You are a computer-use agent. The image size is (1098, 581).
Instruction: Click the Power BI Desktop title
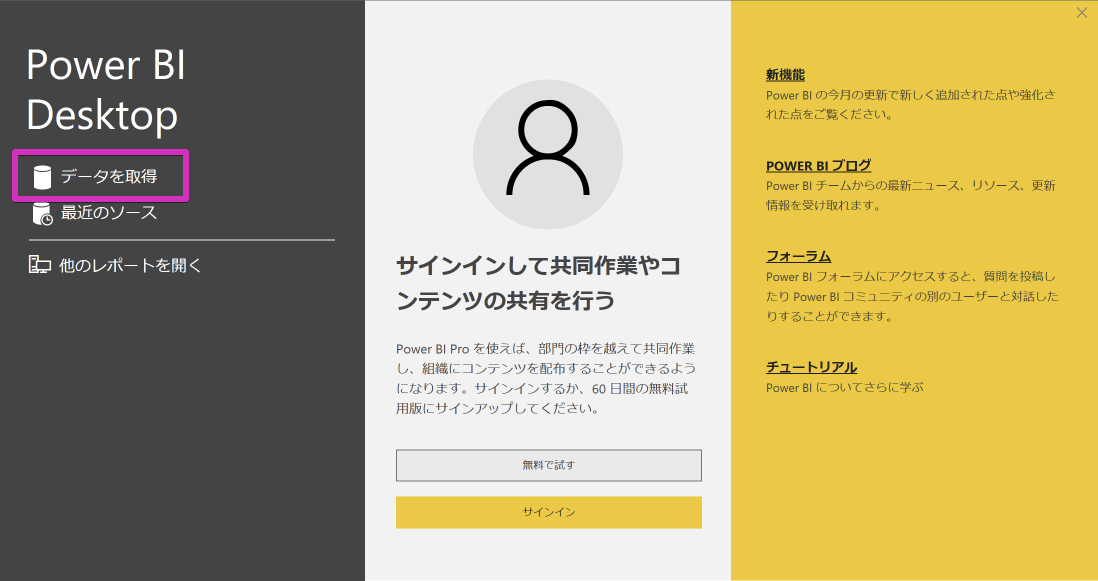coord(106,90)
